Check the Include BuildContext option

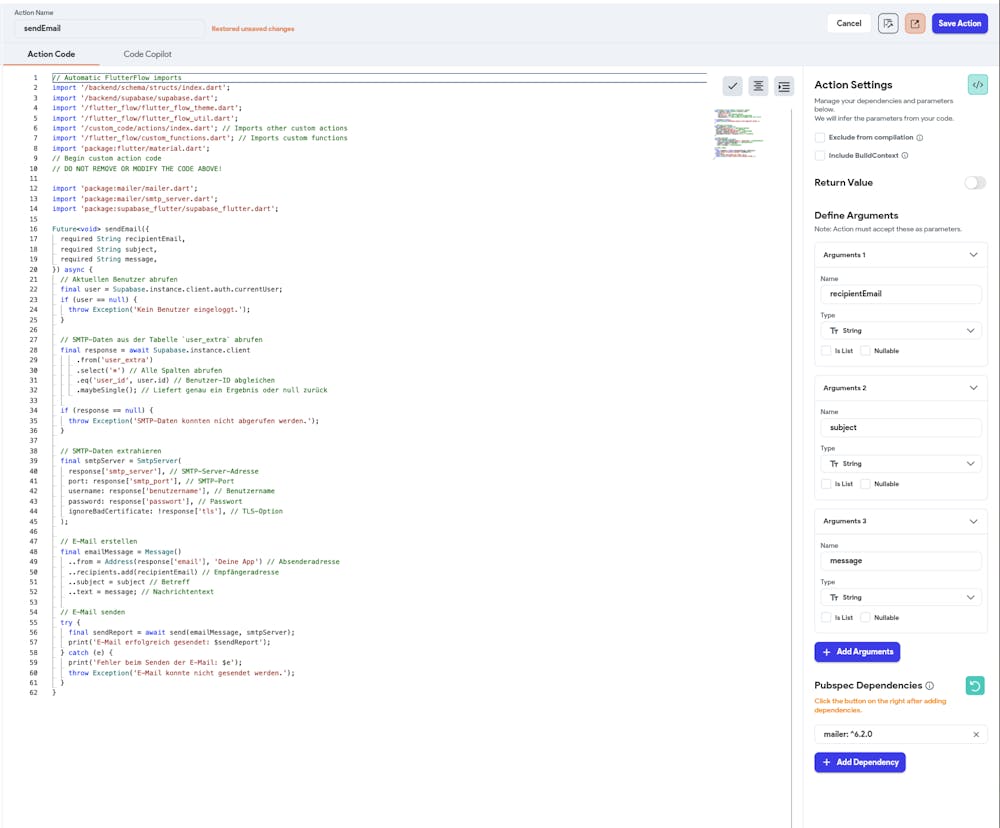[x=820, y=156]
